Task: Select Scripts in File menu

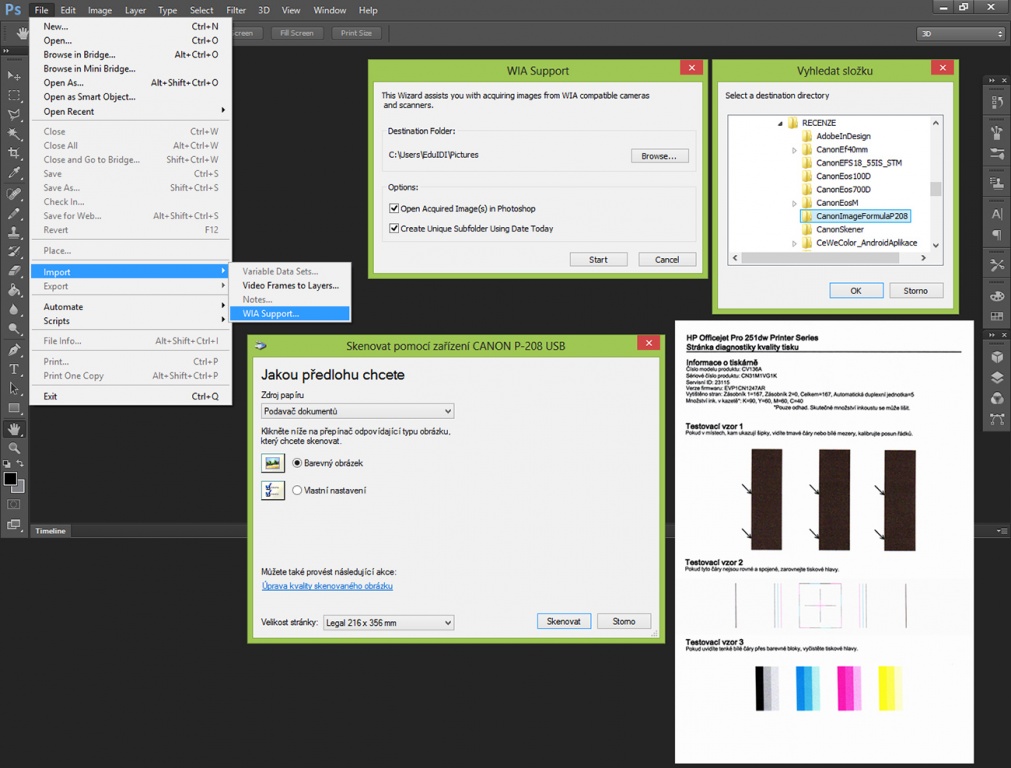Action: (x=131, y=321)
